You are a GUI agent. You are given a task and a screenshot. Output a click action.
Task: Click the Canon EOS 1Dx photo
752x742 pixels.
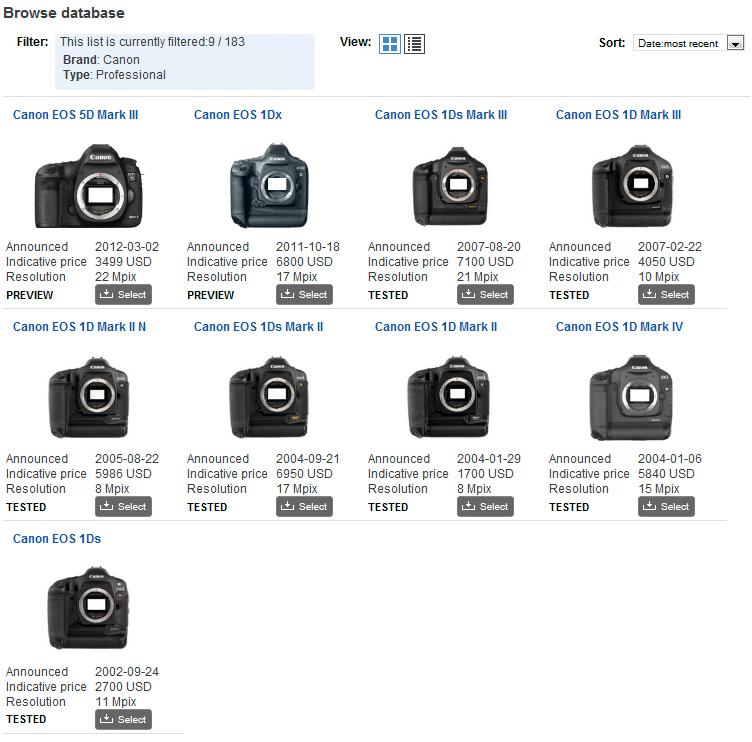click(269, 186)
